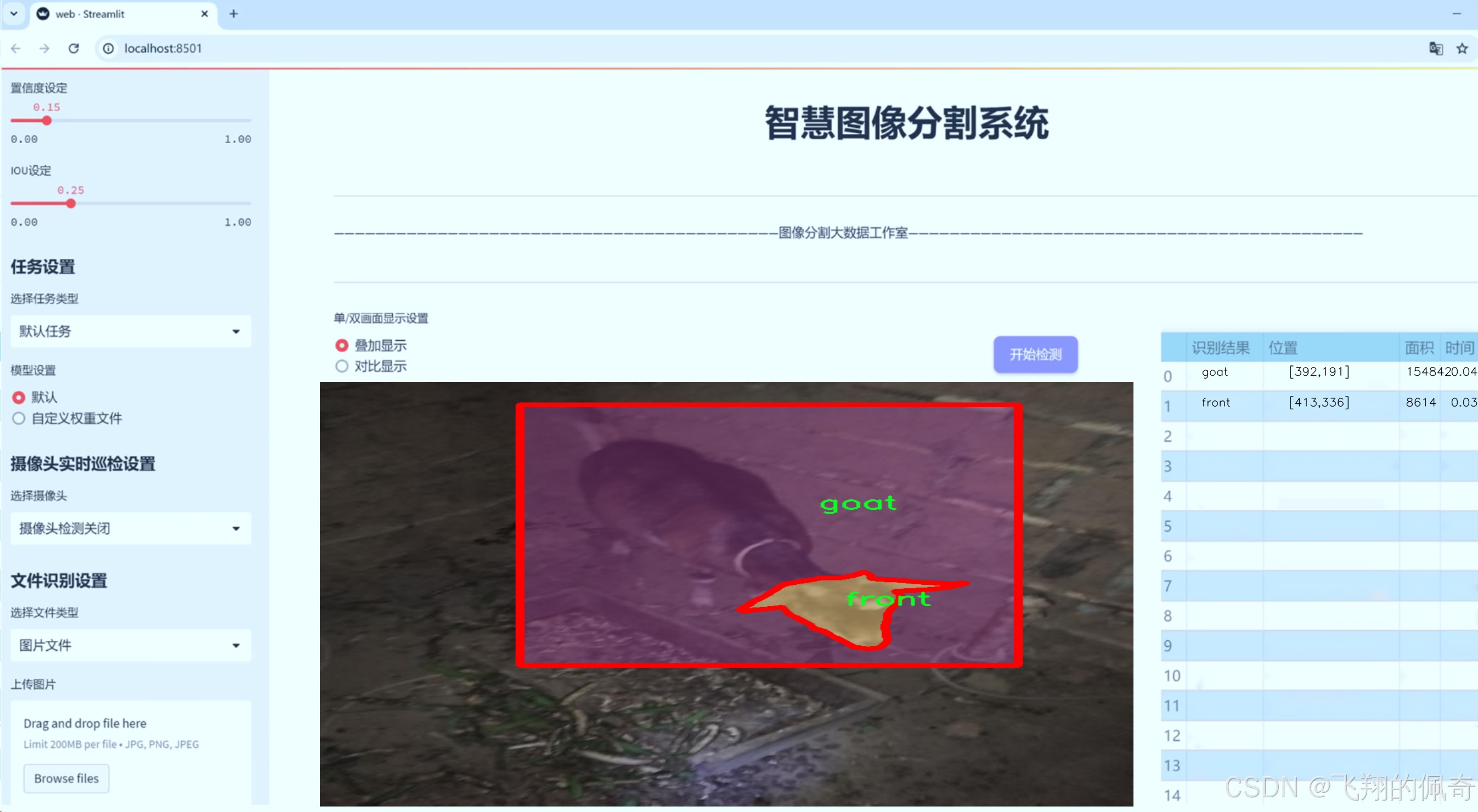This screenshot has height=812, width=1478.
Task: Click the browser forward arrow
Action: (x=44, y=48)
